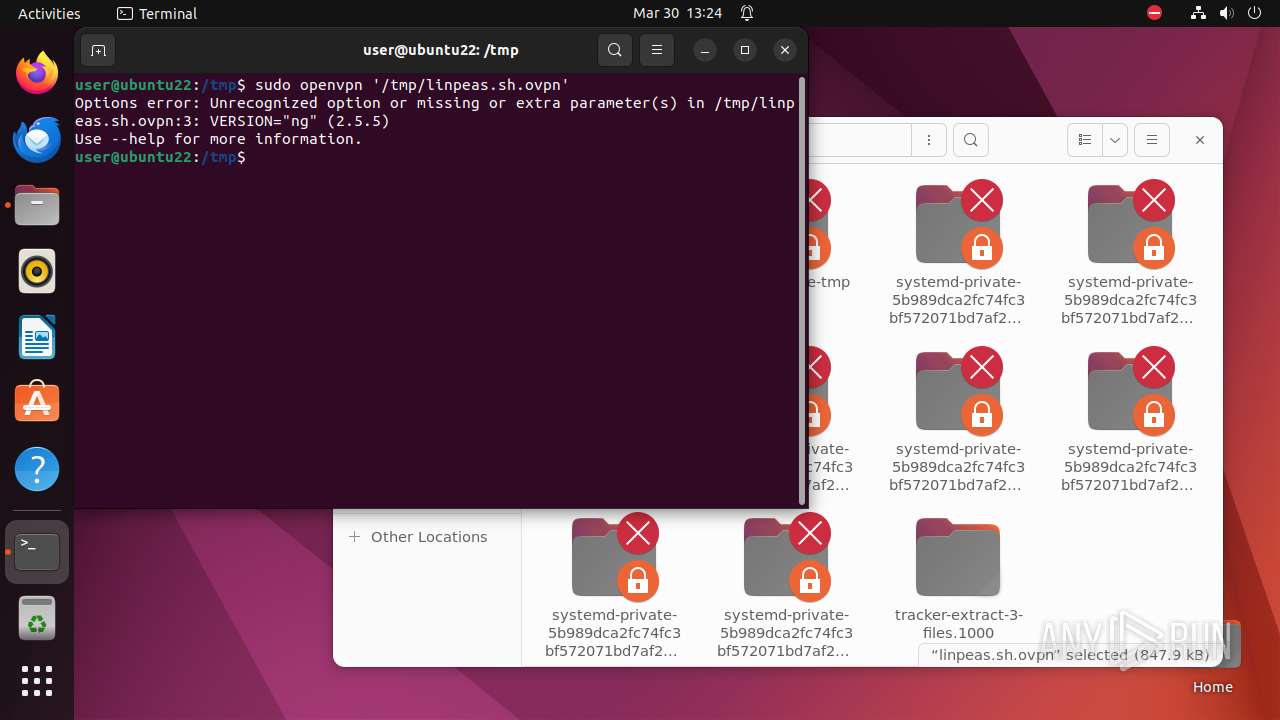The height and width of the screenshot is (720, 1280).
Task: Close the Files window
Action: [x=1200, y=140]
